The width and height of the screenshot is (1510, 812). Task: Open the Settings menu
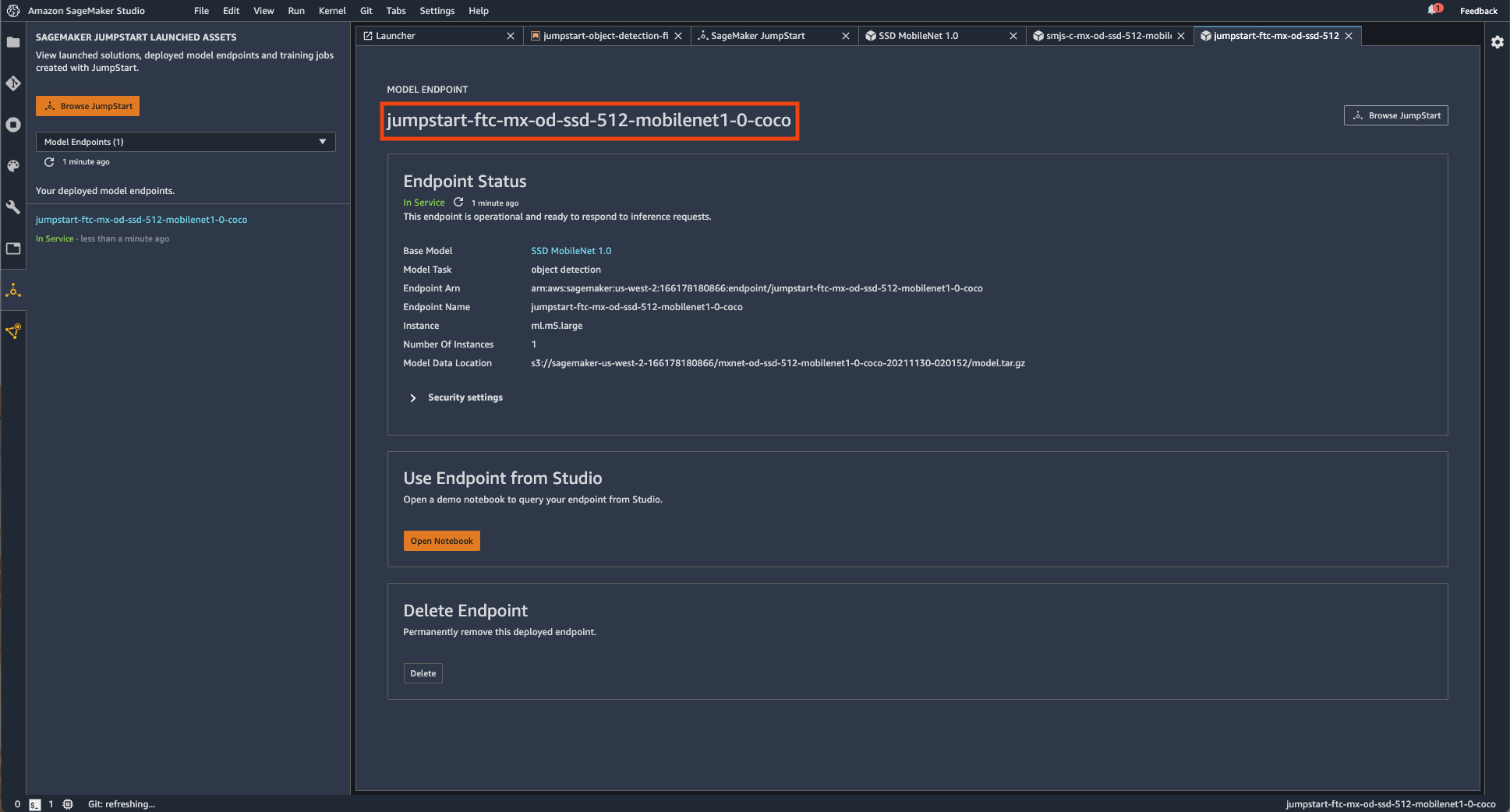coord(437,11)
